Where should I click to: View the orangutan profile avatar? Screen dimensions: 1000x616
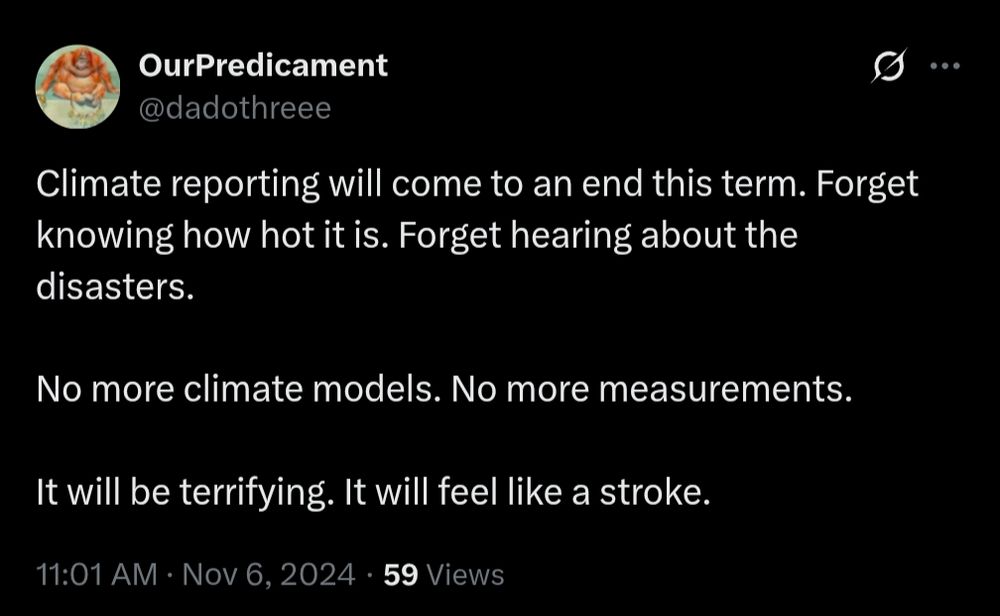(78, 86)
